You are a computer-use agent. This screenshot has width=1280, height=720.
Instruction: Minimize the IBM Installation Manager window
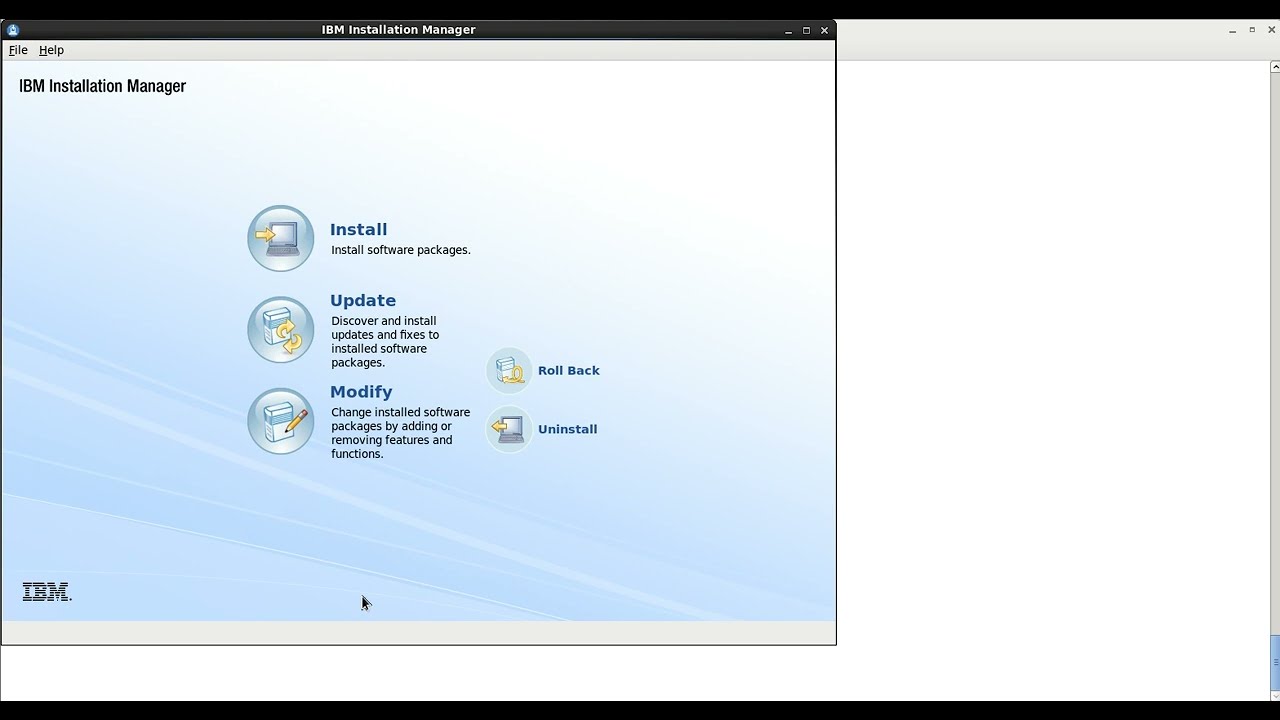coord(788,30)
